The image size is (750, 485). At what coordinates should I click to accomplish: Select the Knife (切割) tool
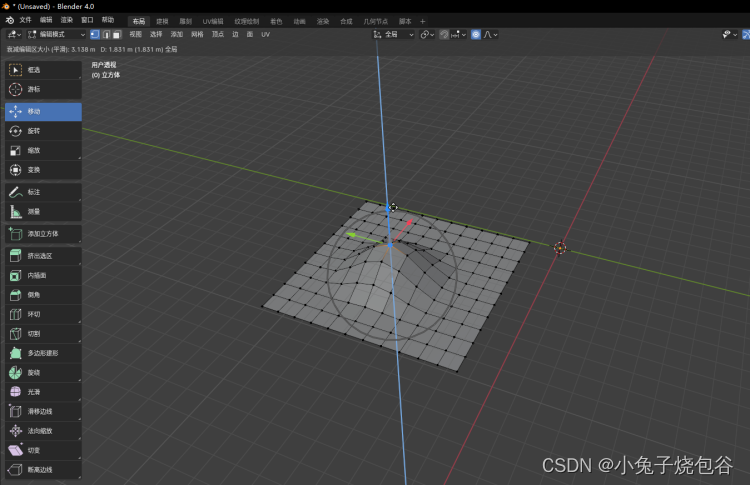[43, 334]
